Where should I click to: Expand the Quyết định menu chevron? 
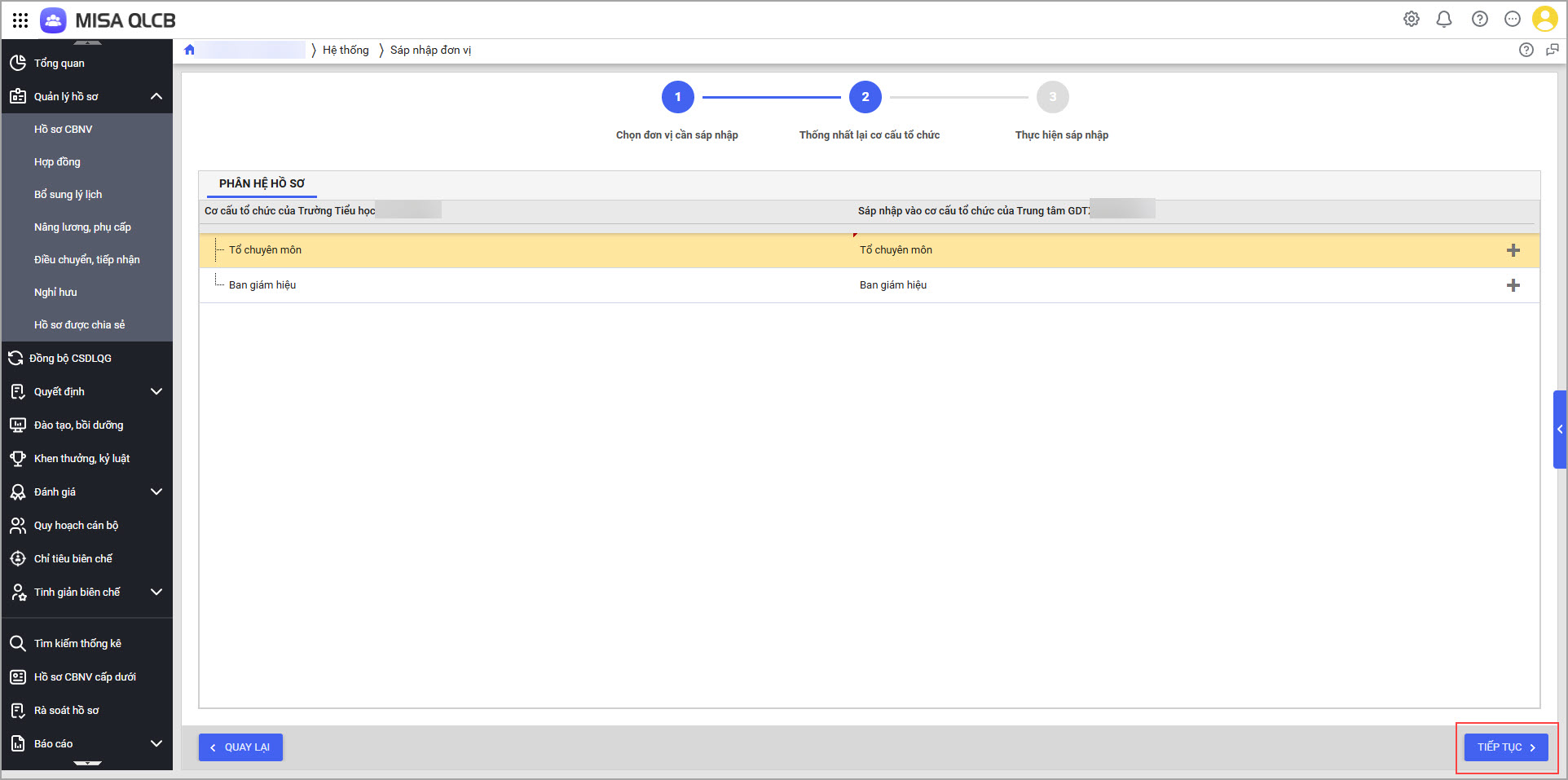point(156,391)
